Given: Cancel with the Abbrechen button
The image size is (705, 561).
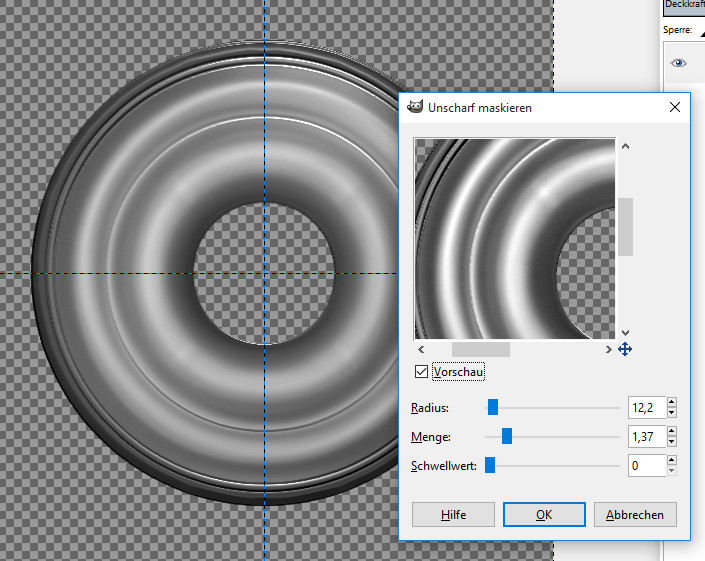Looking at the screenshot, I should 635,514.
